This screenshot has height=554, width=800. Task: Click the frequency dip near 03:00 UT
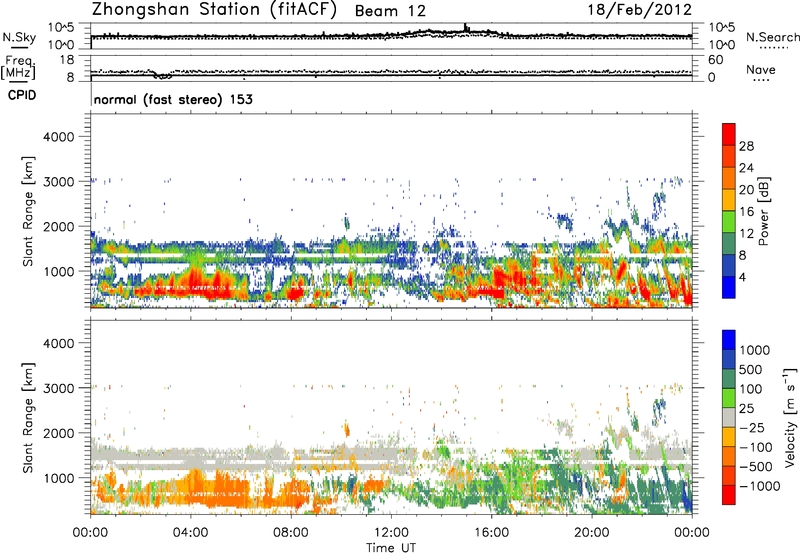tap(163, 75)
